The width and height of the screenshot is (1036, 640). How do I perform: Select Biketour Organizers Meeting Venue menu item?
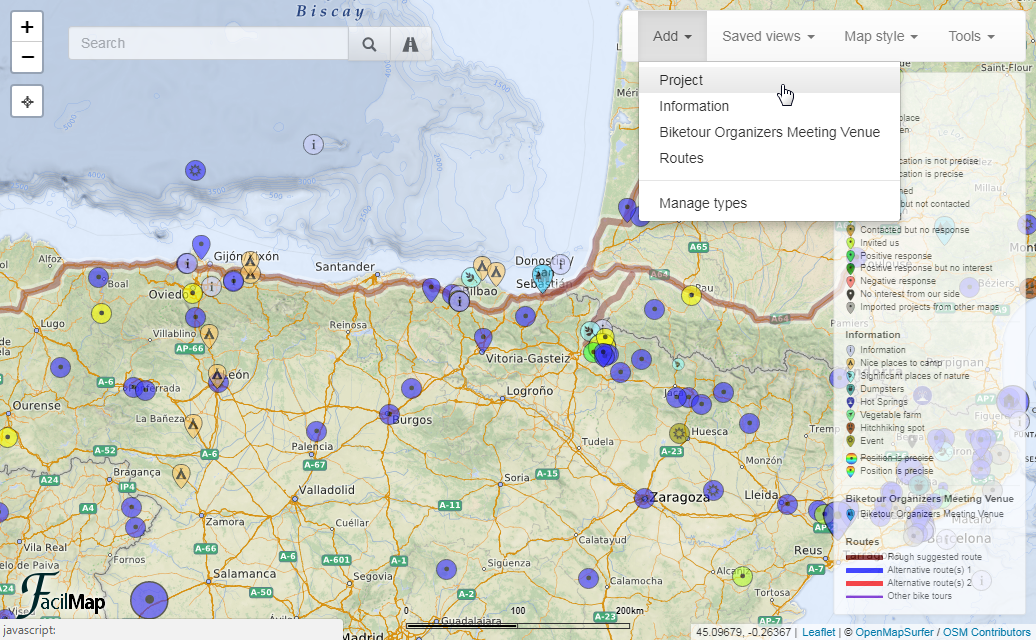tap(769, 132)
